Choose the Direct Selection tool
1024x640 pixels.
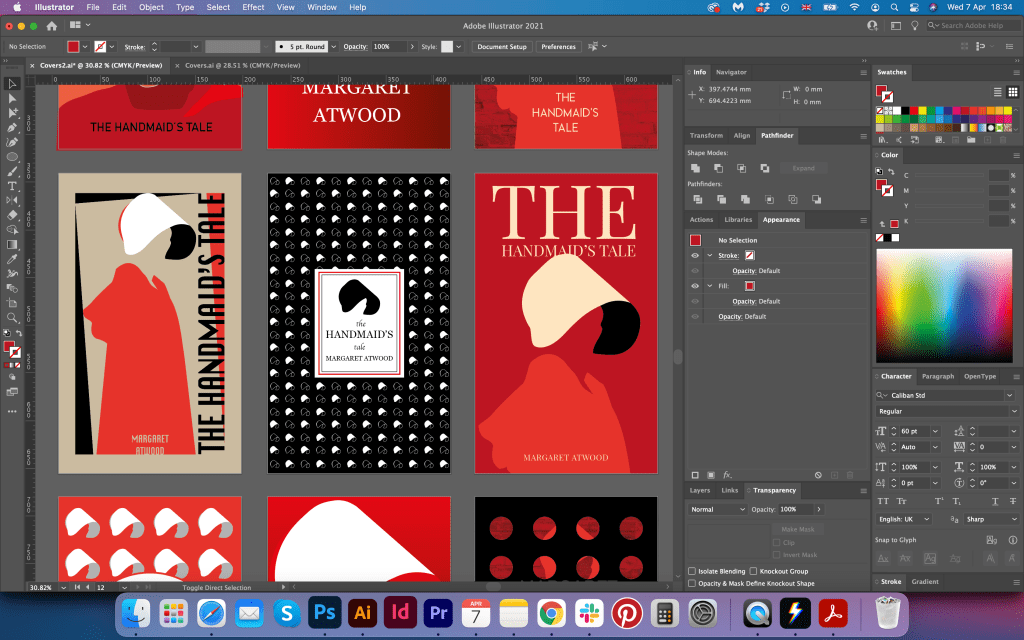point(12,99)
